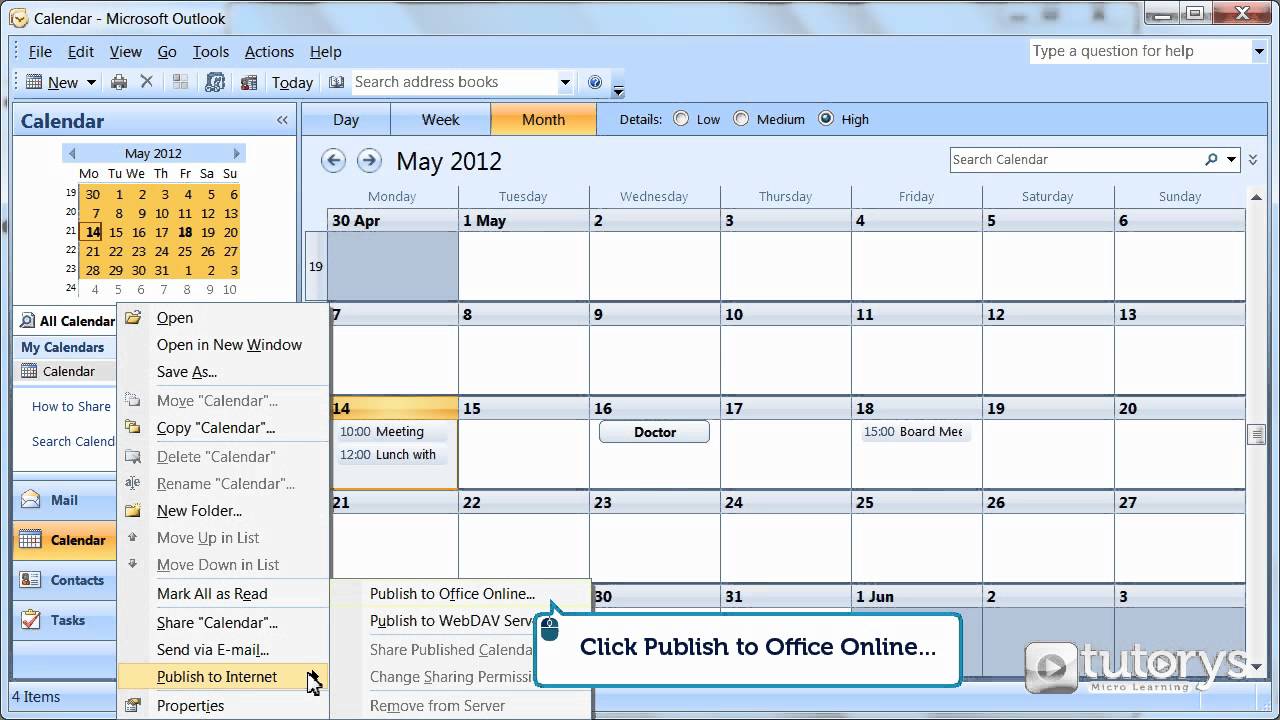Click the Delete X icon in toolbar
The width and height of the screenshot is (1280, 720).
[146, 82]
